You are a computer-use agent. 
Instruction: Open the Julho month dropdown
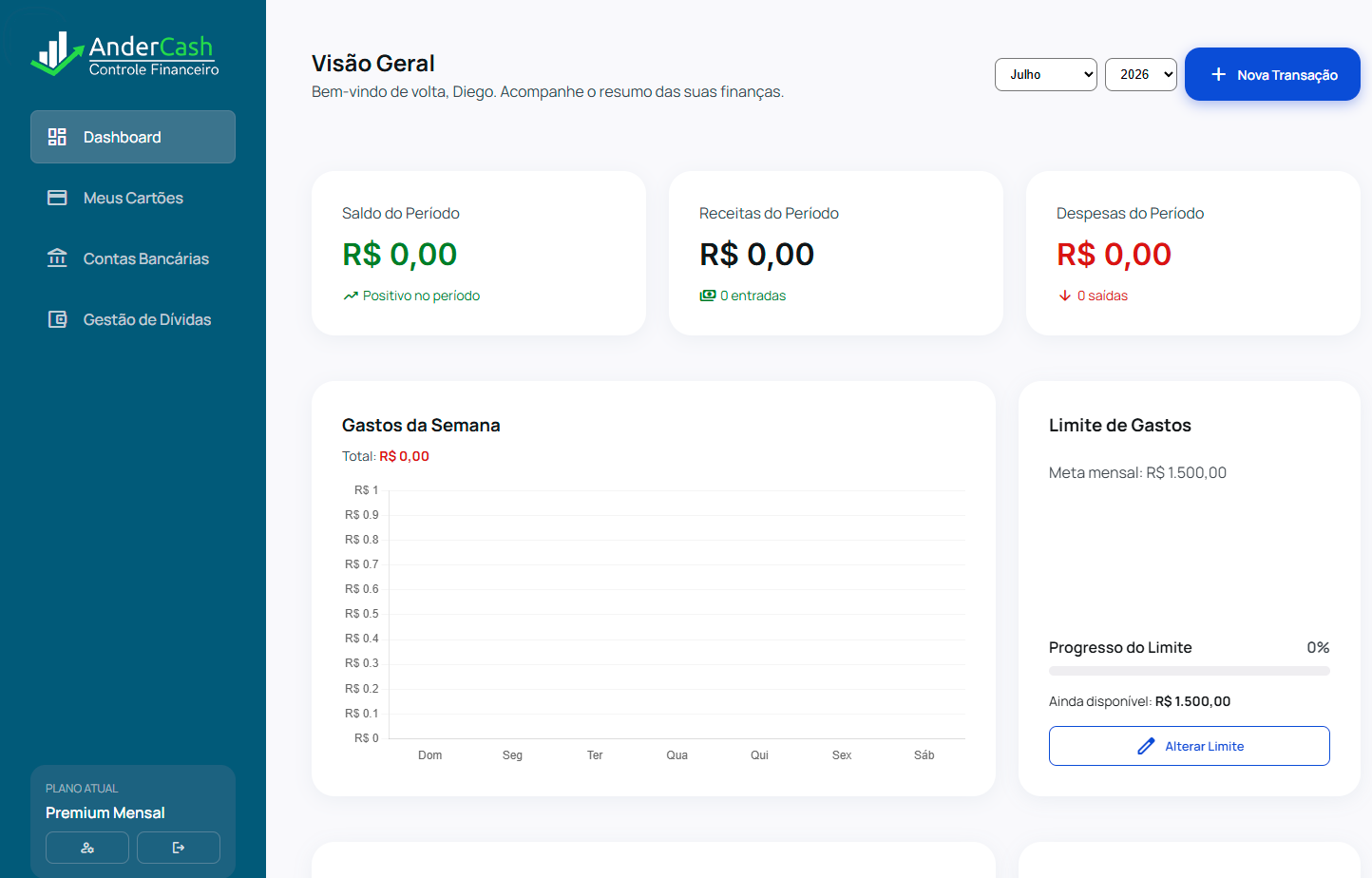pos(1046,74)
